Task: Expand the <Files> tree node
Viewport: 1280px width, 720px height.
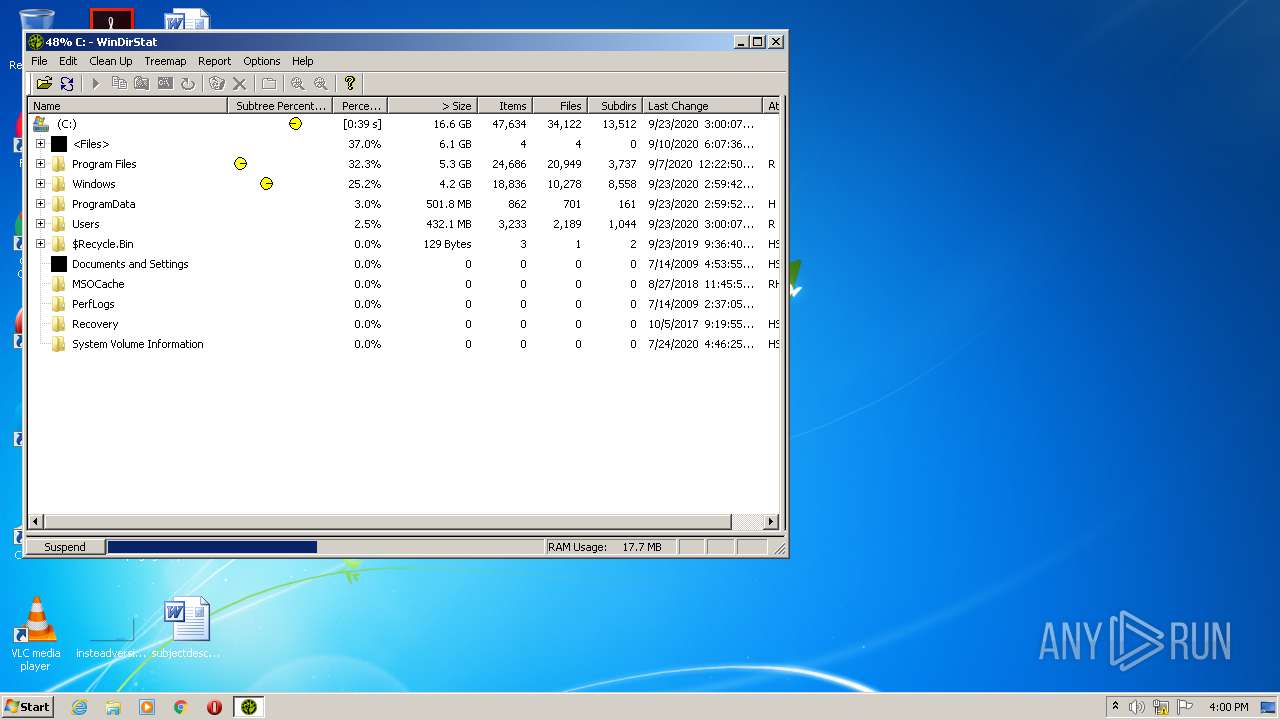Action: coord(40,144)
